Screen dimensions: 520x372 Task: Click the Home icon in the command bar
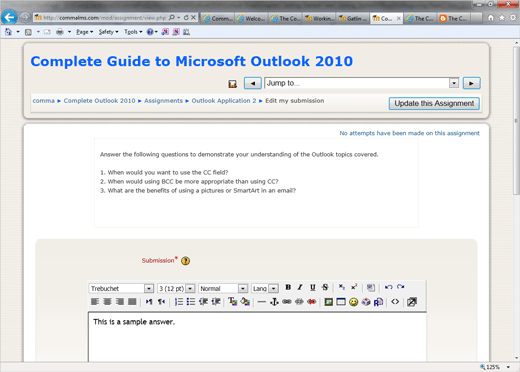(x=8, y=32)
